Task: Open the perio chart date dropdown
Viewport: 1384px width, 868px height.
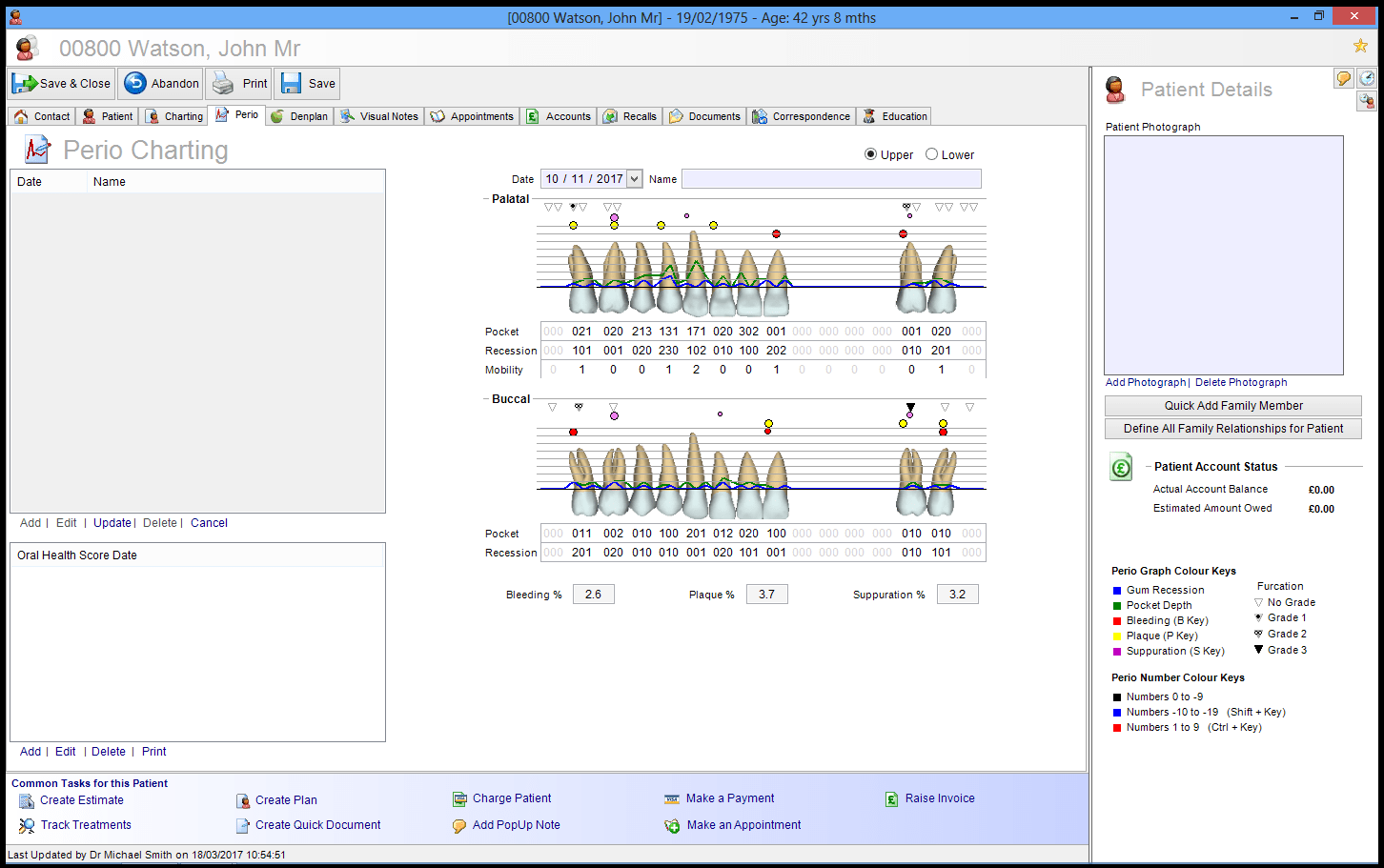Action: (x=634, y=178)
